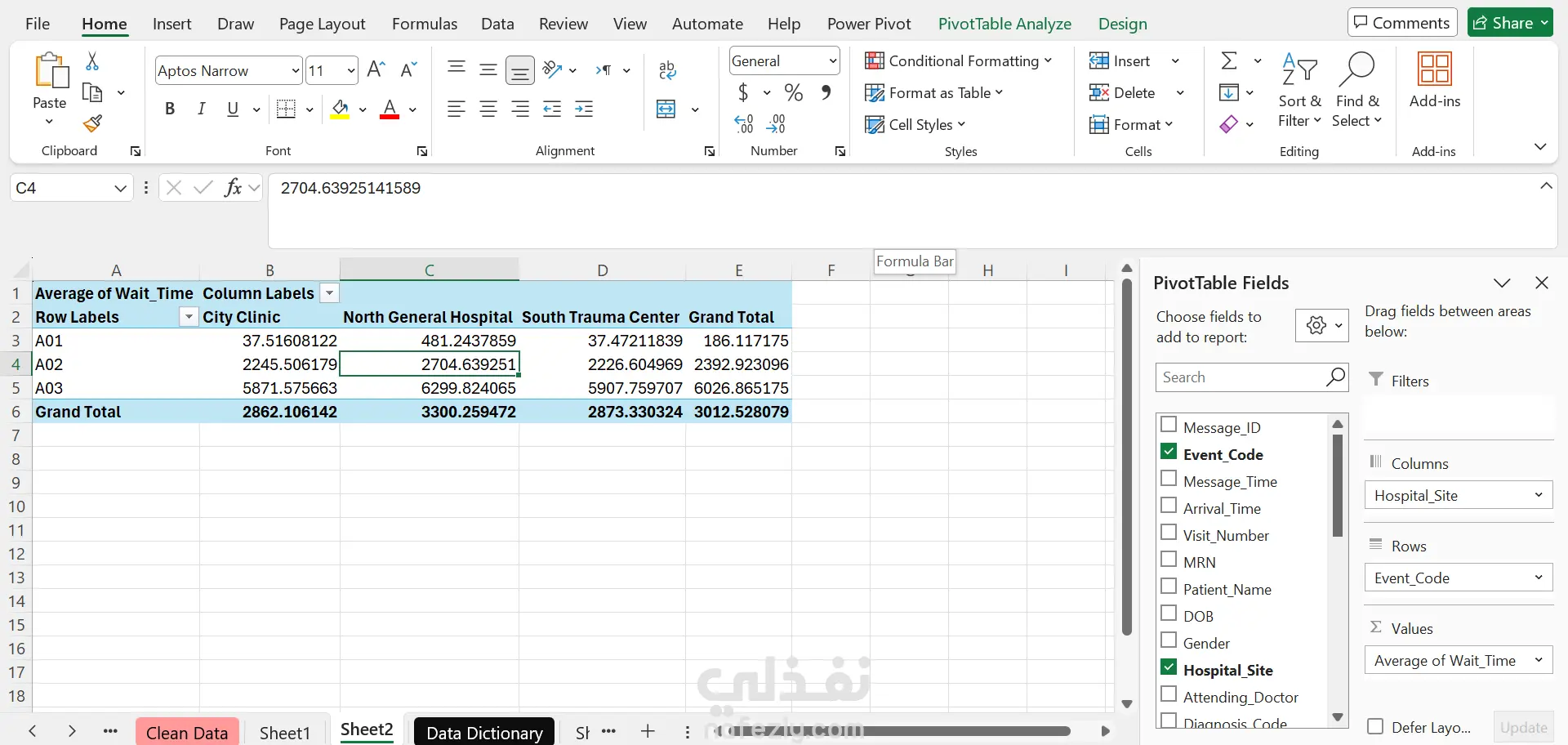Decrease indent
Screen dimensions: 1568x745
(x=552, y=109)
